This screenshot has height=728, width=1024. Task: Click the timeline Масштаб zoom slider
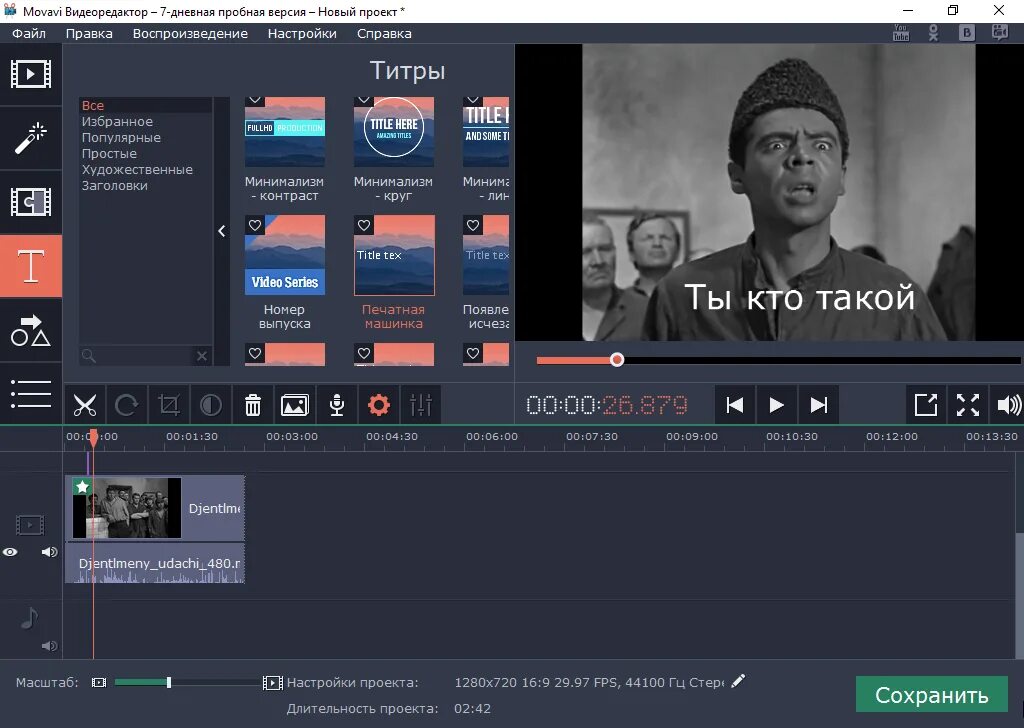point(187,683)
